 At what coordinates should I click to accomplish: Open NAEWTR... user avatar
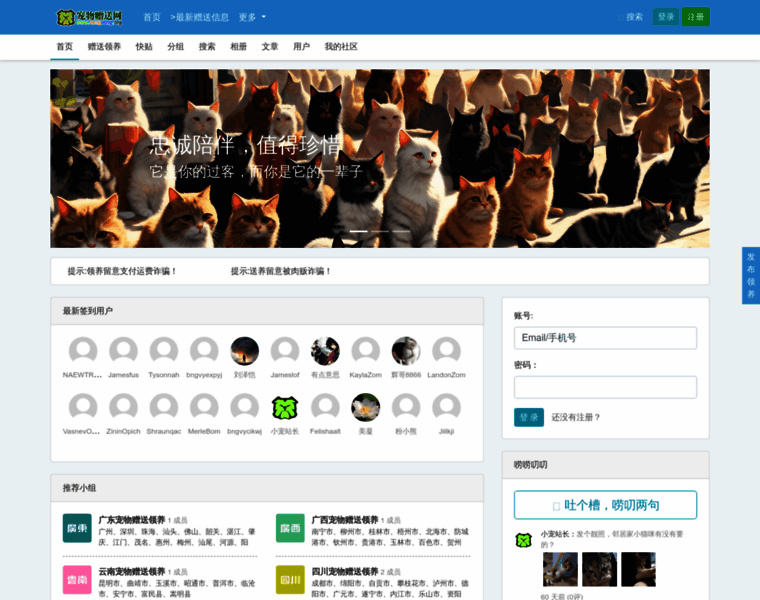pos(83,351)
